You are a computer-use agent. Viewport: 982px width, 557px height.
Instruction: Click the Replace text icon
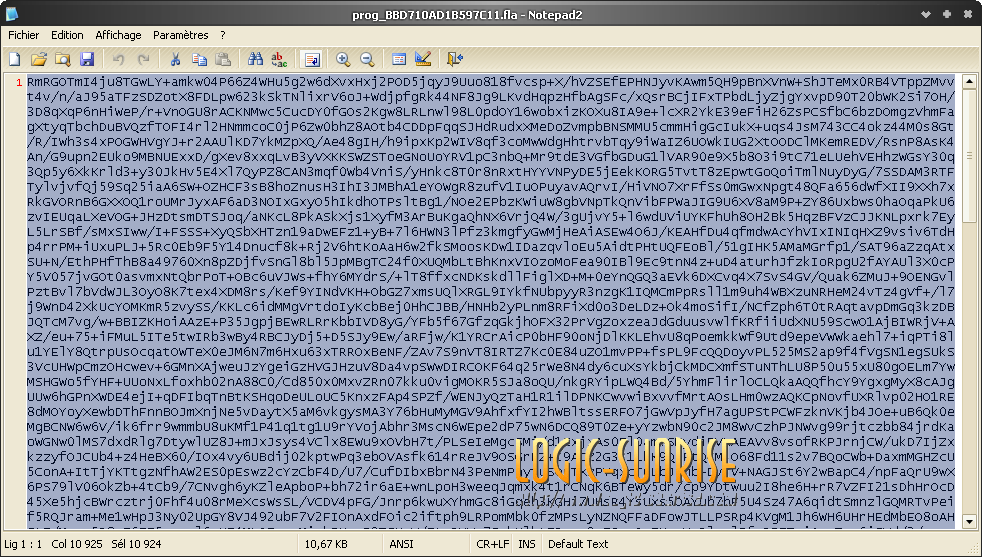[x=279, y=60]
